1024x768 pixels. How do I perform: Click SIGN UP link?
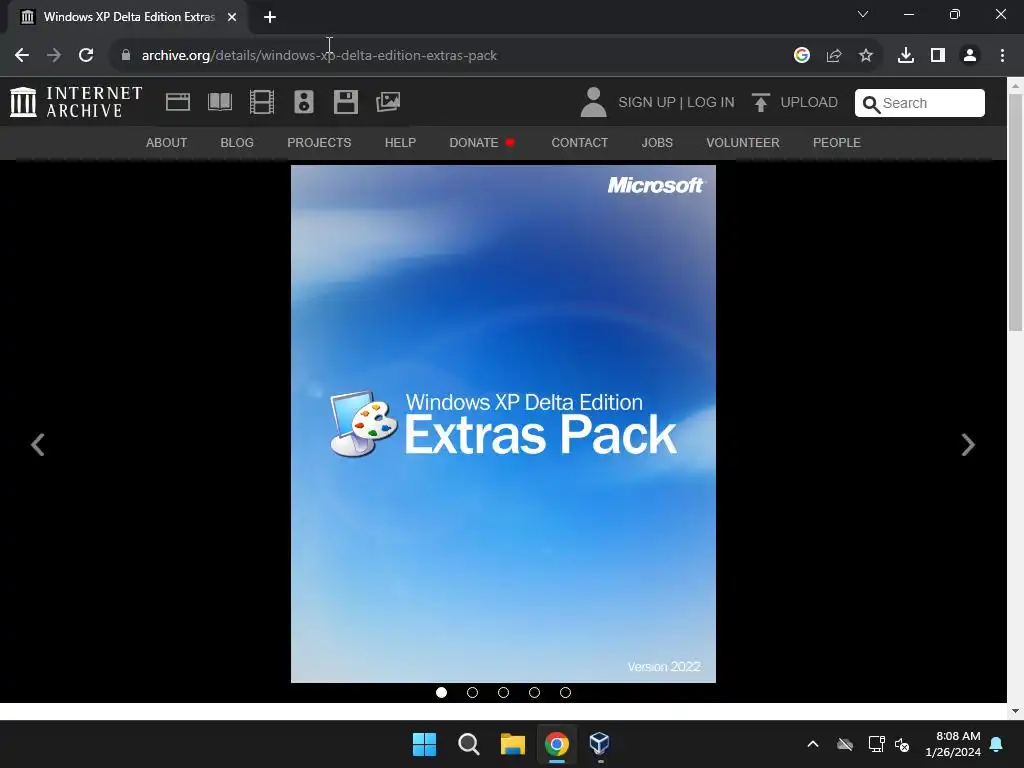coord(647,103)
